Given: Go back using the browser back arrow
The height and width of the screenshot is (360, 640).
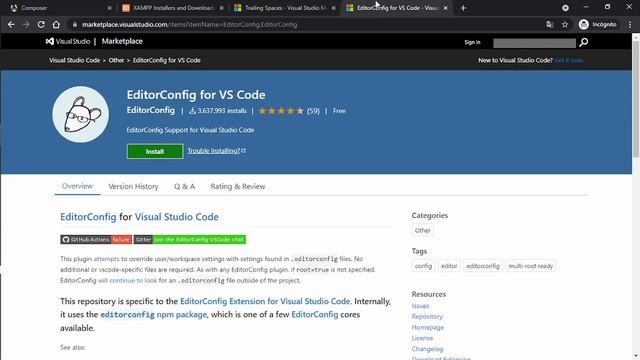Looking at the screenshot, I should pos(11,24).
